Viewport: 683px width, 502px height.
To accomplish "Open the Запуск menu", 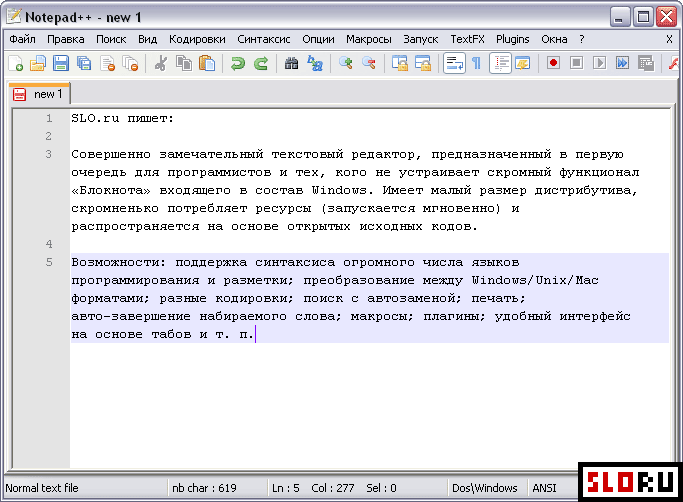I will [x=420, y=39].
